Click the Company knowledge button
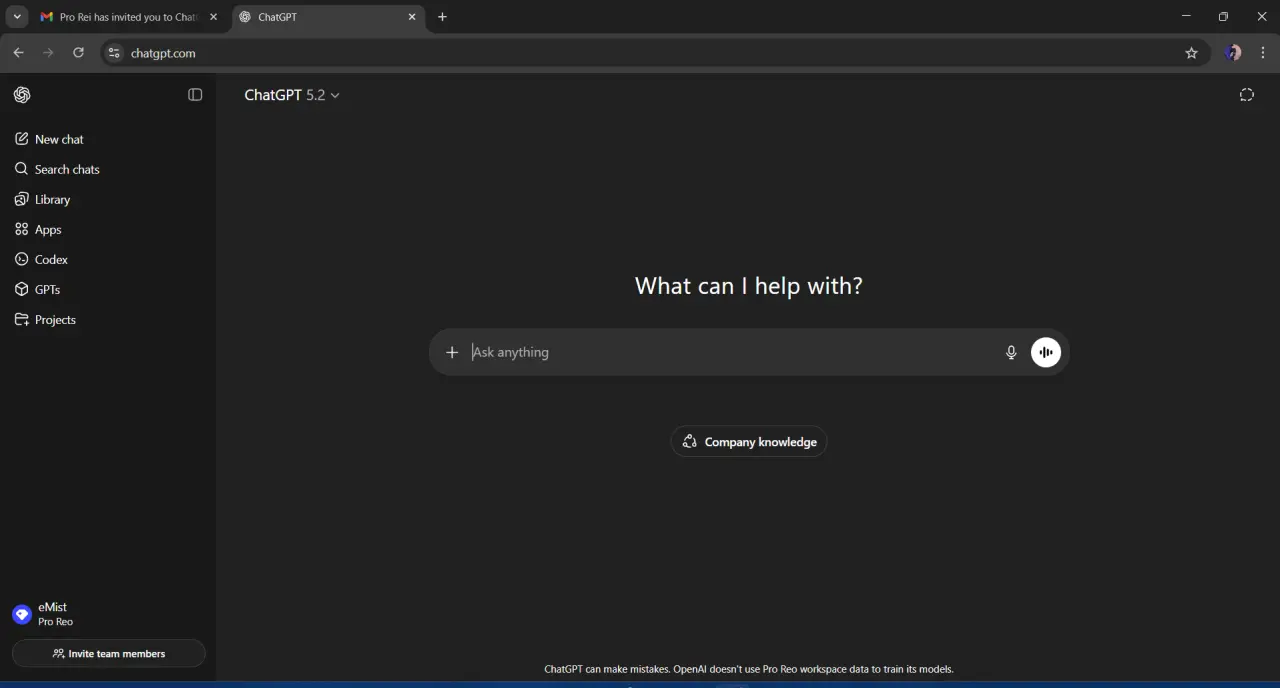1280x688 pixels. (x=749, y=442)
